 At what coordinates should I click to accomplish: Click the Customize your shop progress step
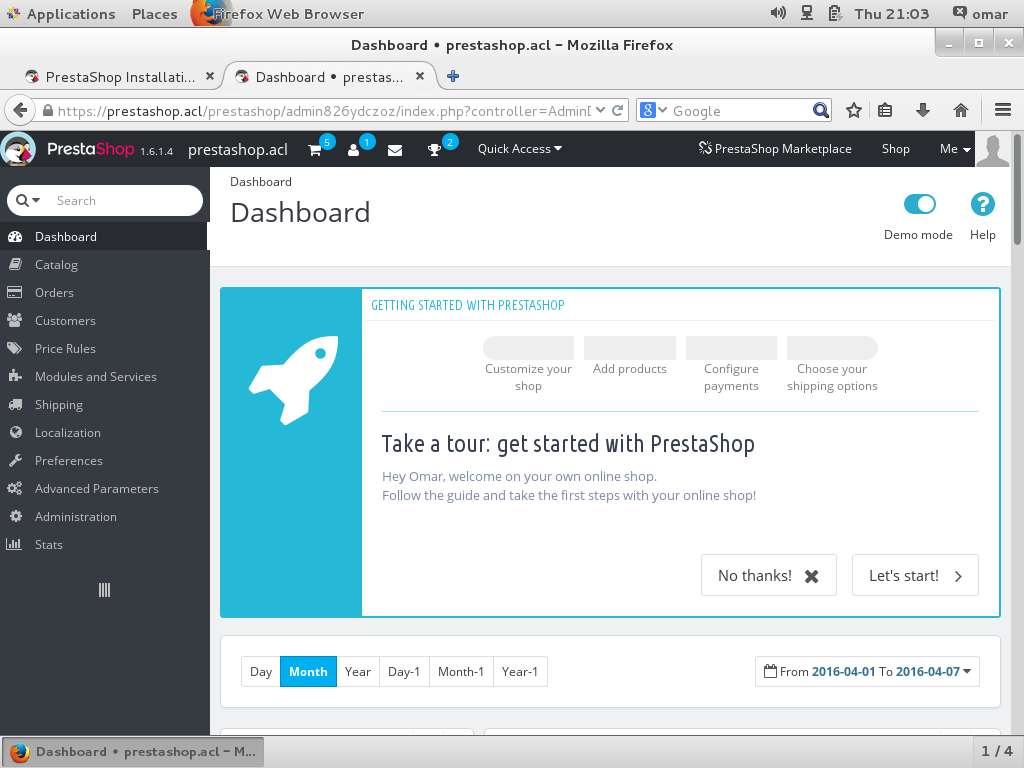[528, 364]
